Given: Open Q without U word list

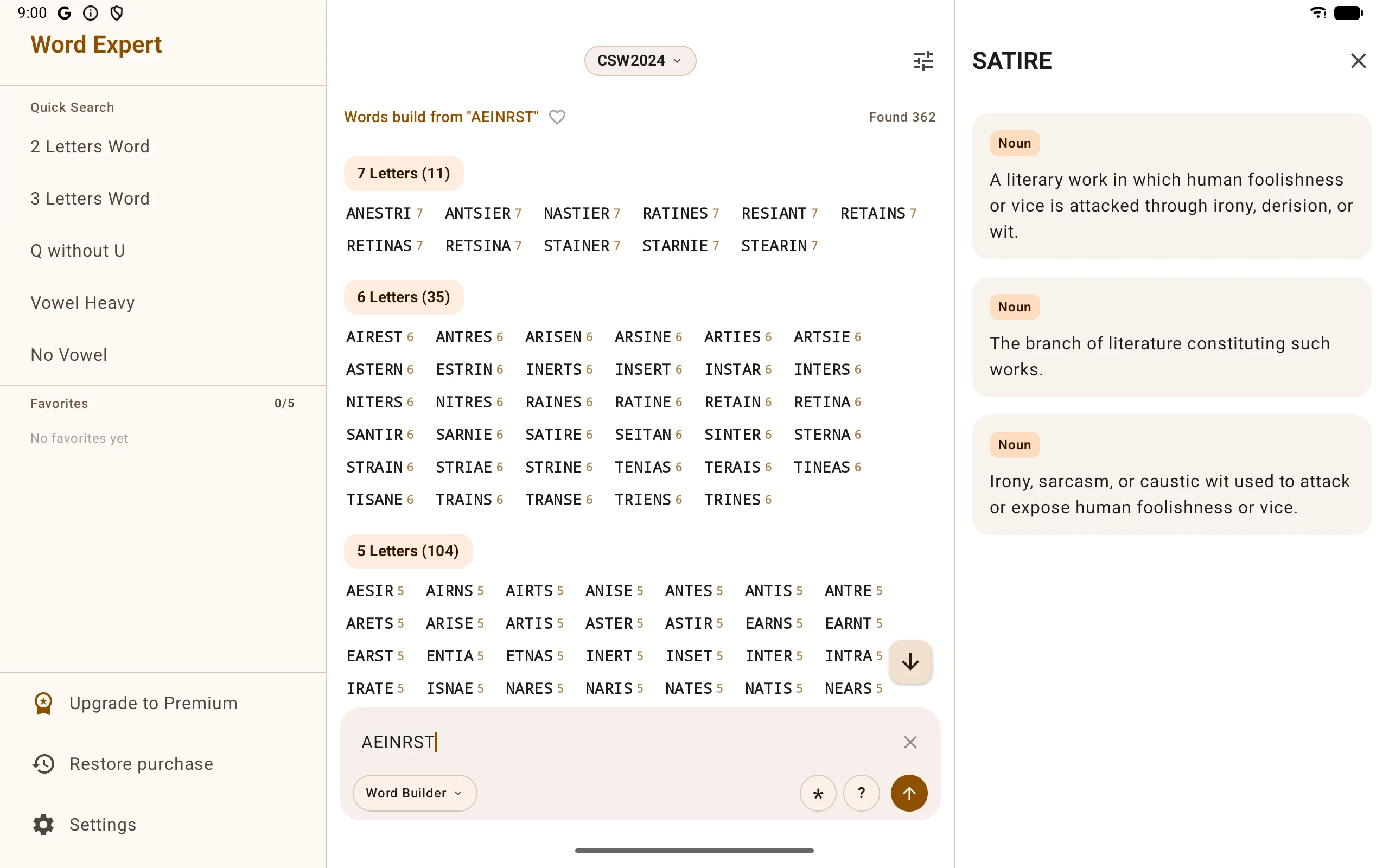Looking at the screenshot, I should point(78,250).
